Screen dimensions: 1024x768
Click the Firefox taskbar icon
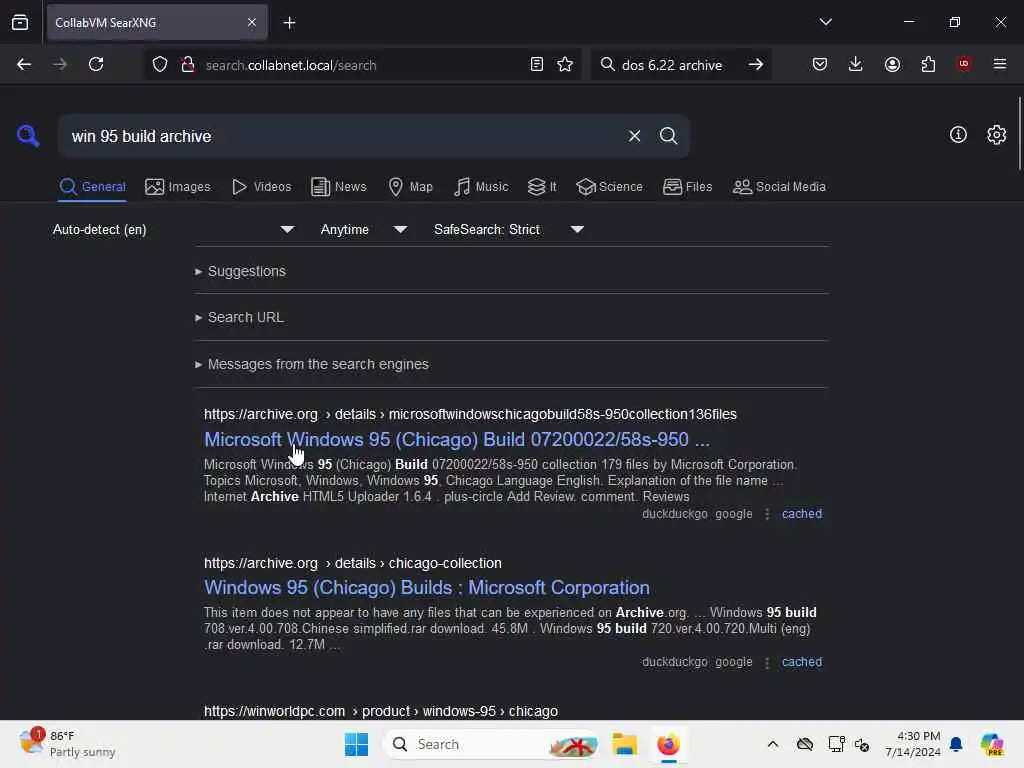tap(668, 744)
